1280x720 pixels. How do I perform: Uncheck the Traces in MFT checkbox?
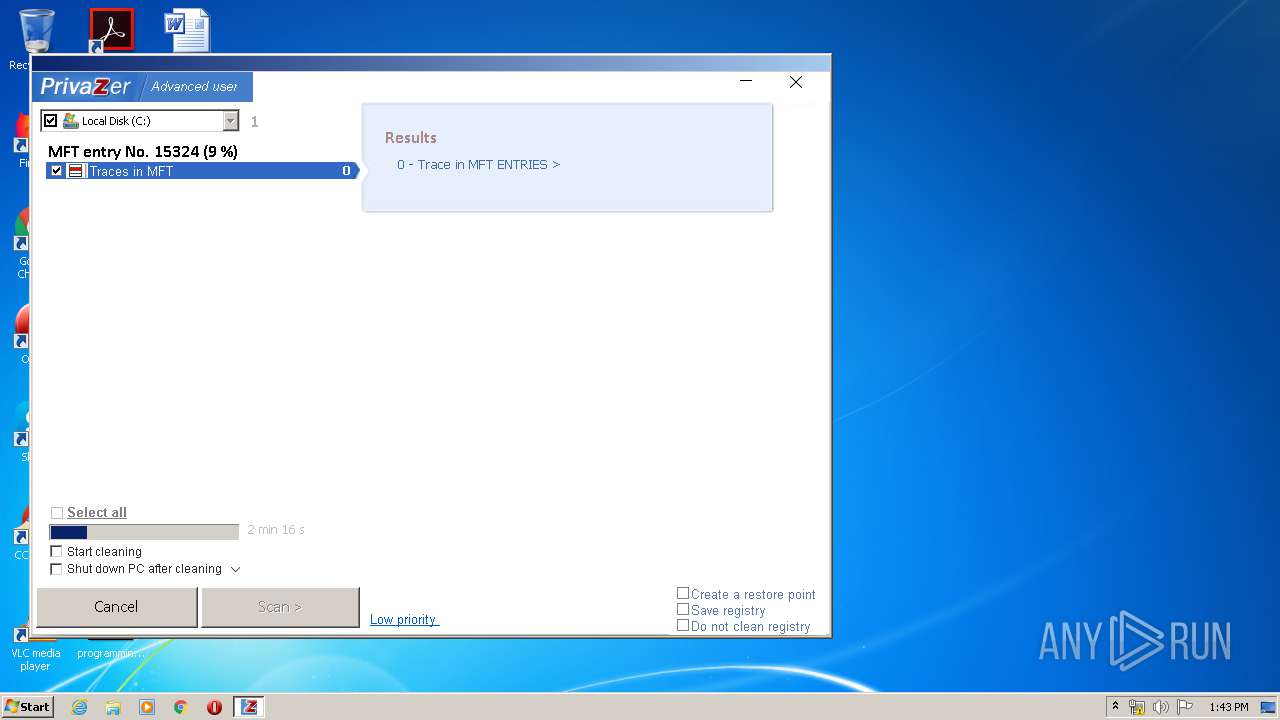[56, 171]
